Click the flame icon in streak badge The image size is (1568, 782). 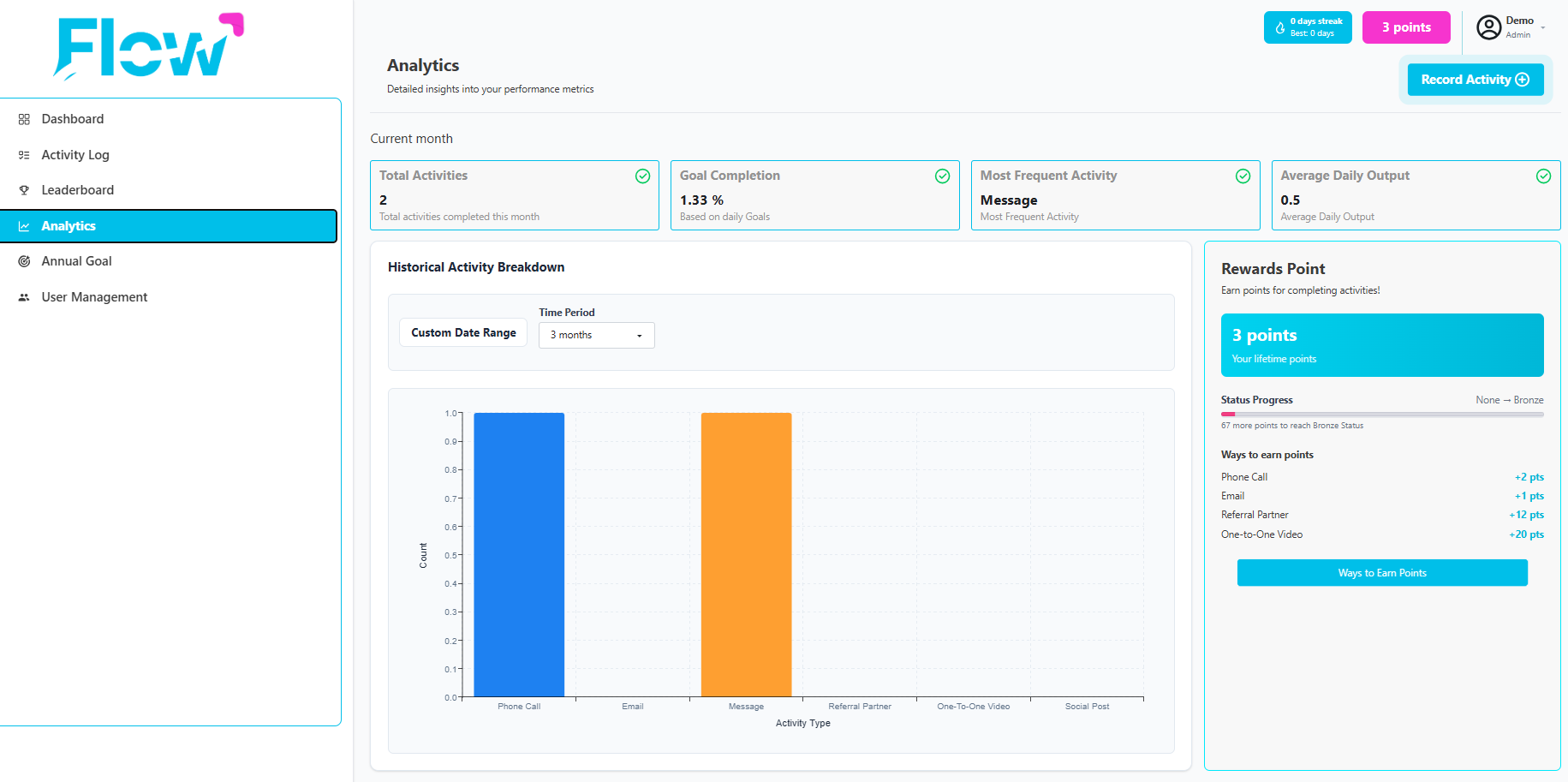click(1280, 27)
